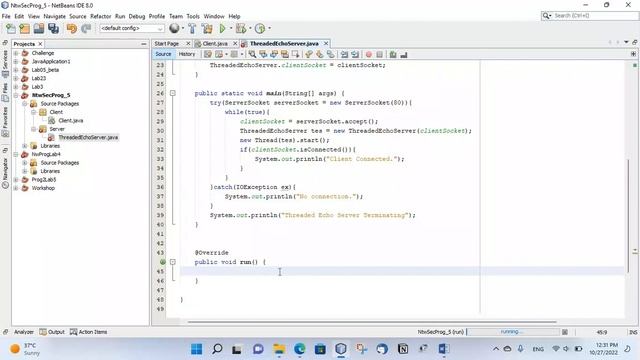
Task: Expand the Lab23 project node
Action: click(16, 78)
